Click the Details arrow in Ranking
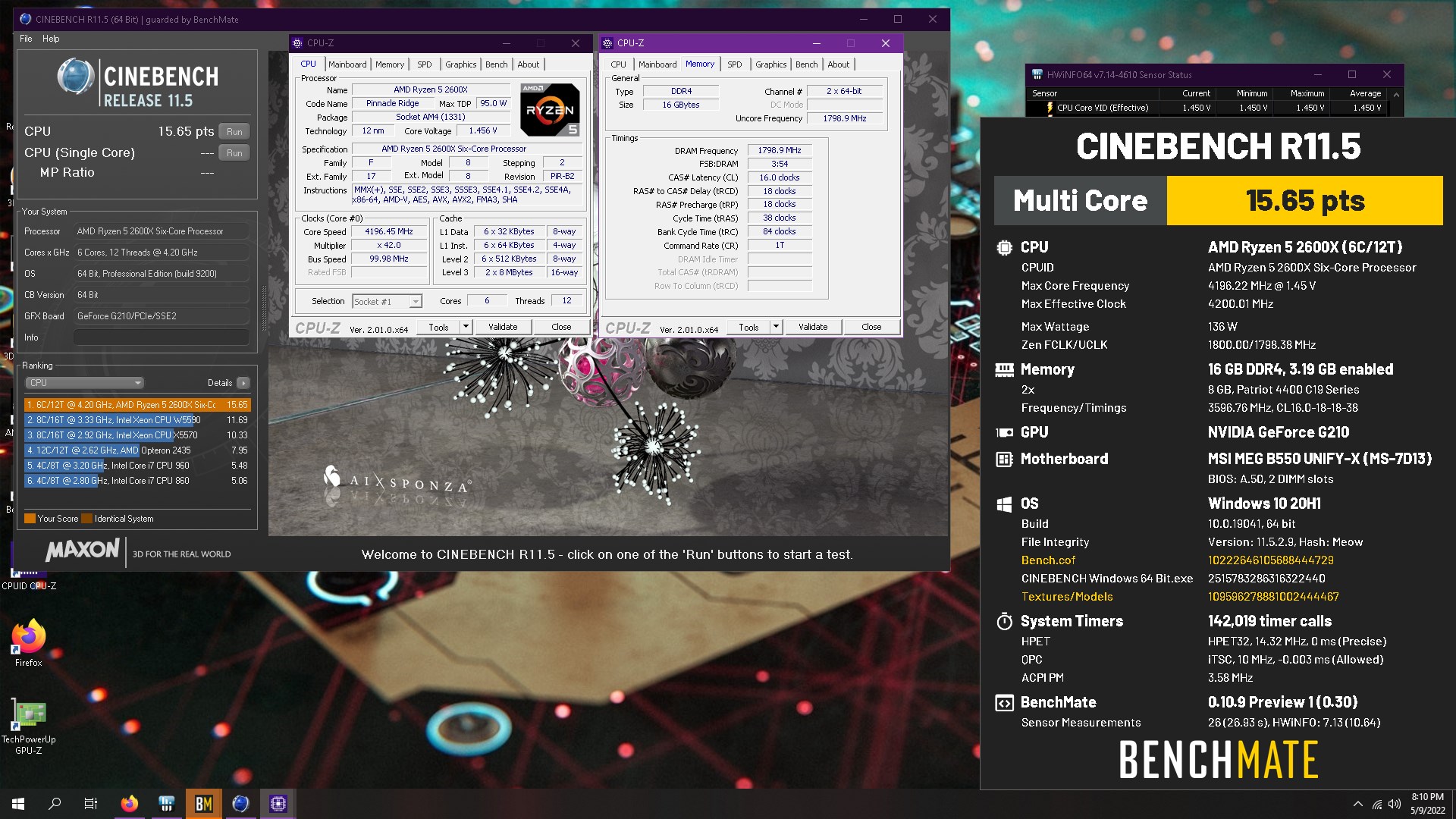 (x=243, y=383)
